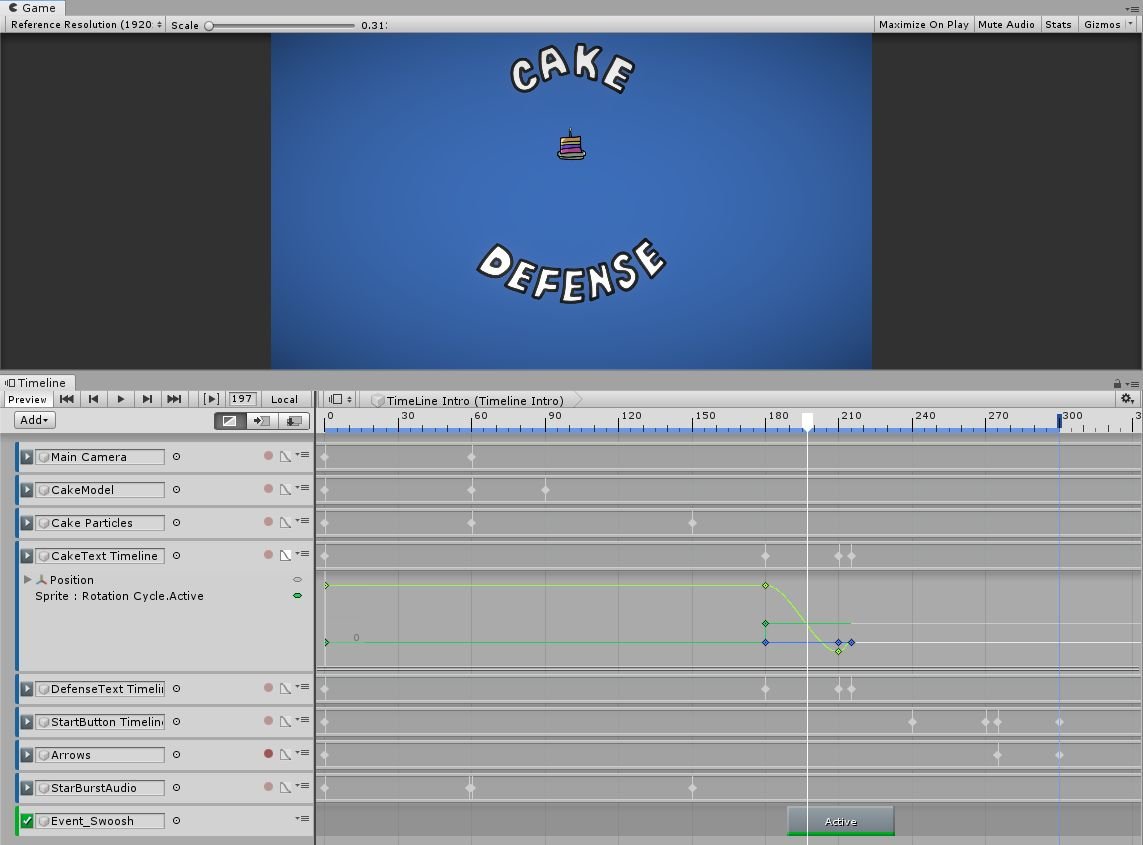Viewport: 1143px width, 845px height.
Task: Open the Add track dropdown
Action: pos(34,420)
